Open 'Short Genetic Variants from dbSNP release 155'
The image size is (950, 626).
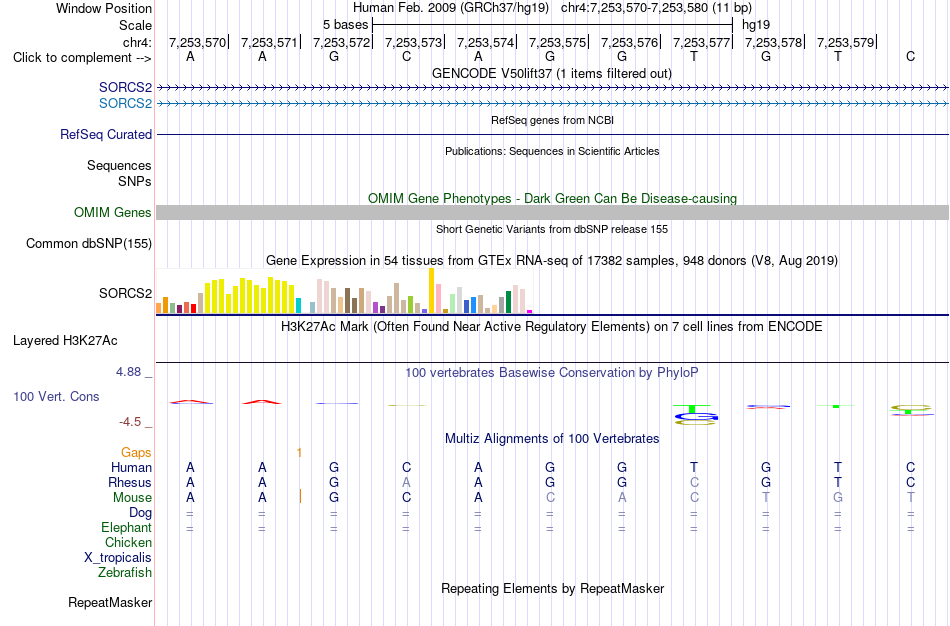[x=552, y=229]
